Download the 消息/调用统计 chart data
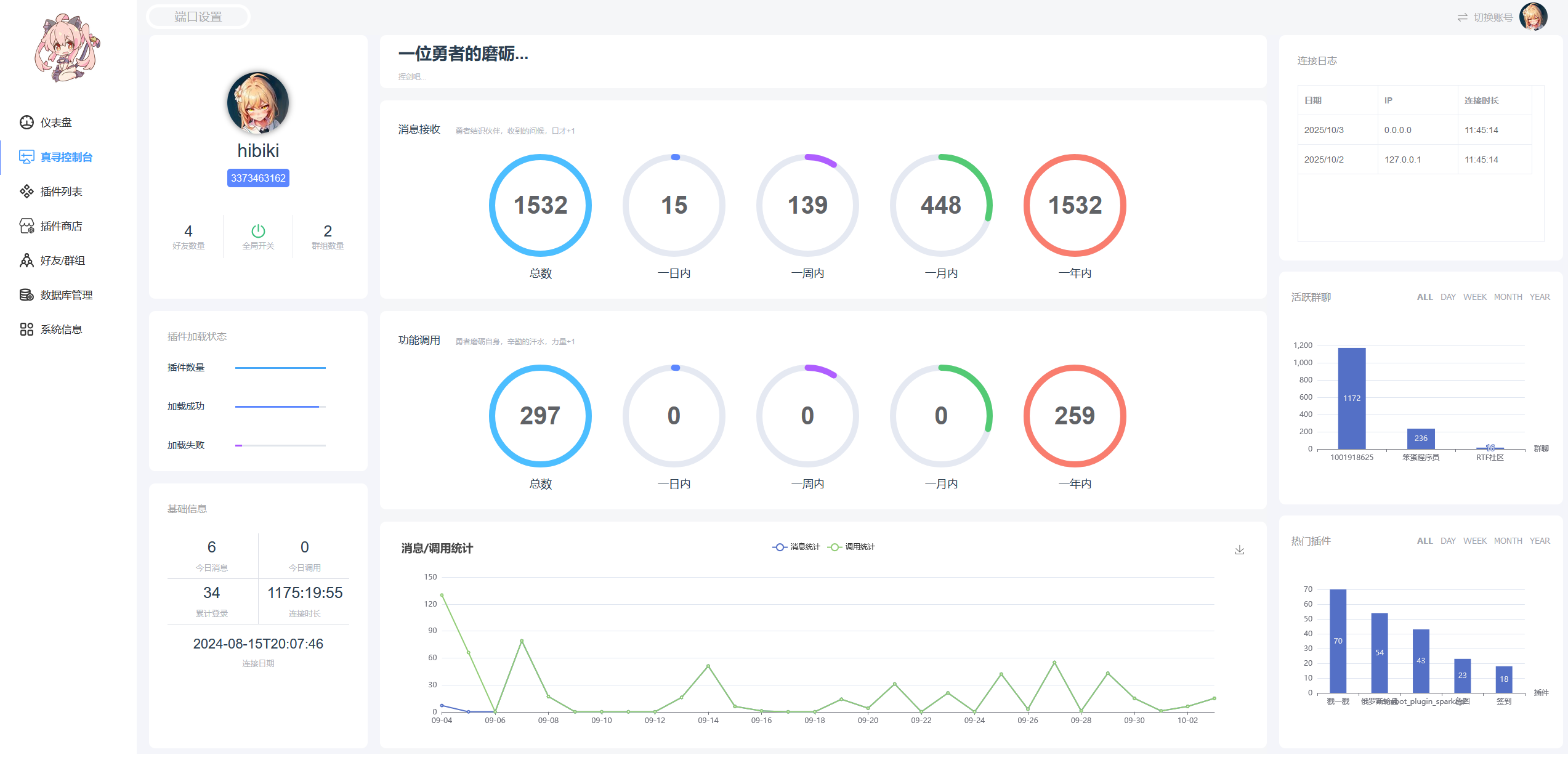The width and height of the screenshot is (1568, 768). [1240, 549]
